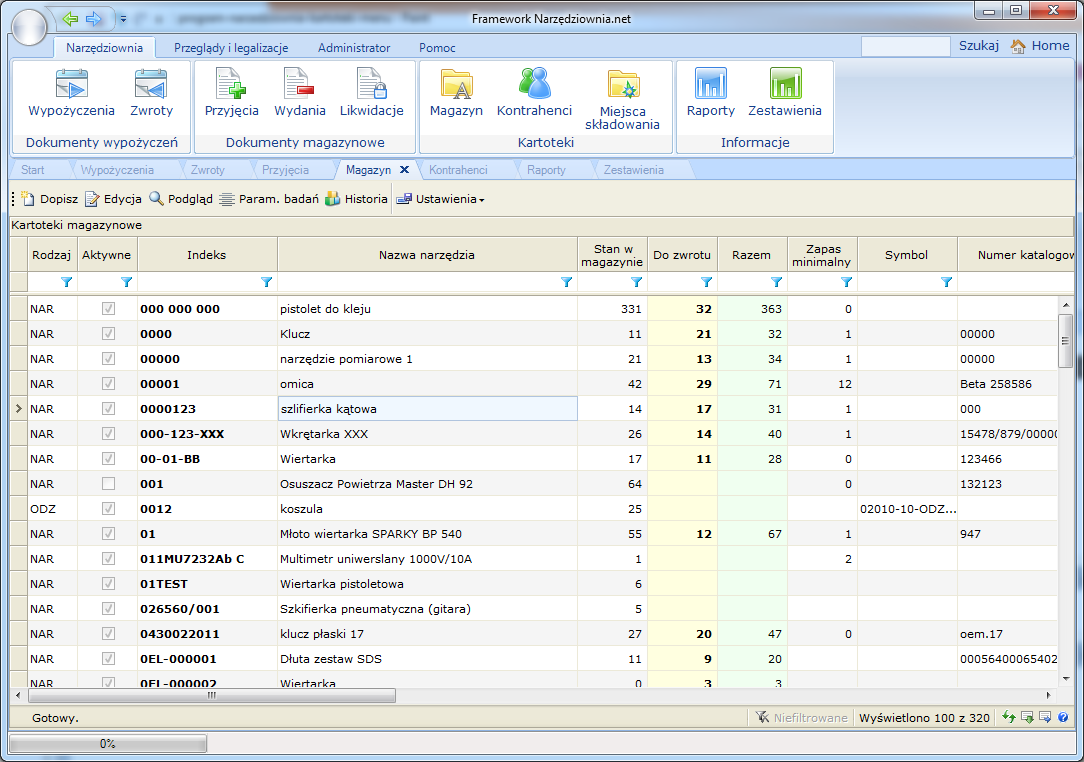Open the Raporty icon in ribbon
The image size is (1084, 762).
coord(710,93)
